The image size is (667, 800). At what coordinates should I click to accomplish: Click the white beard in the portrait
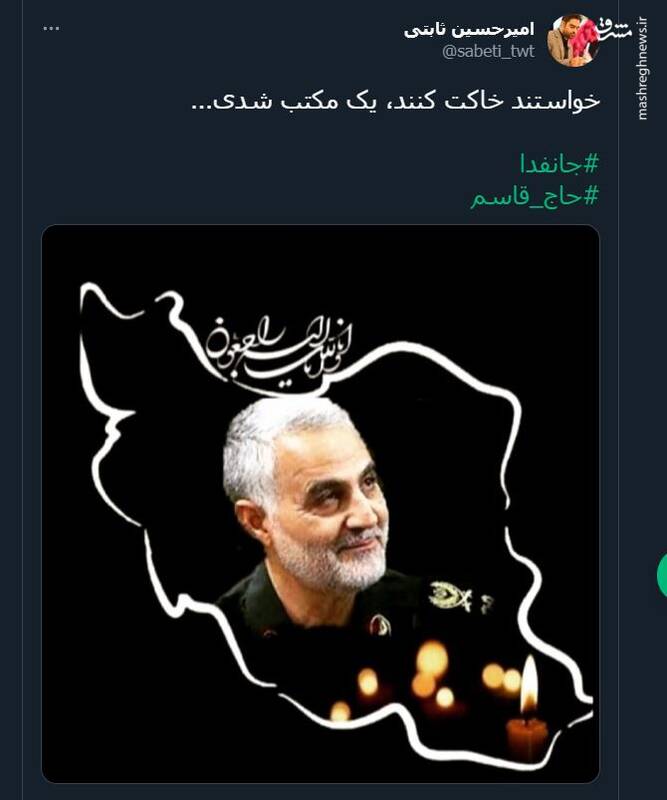pos(332,561)
